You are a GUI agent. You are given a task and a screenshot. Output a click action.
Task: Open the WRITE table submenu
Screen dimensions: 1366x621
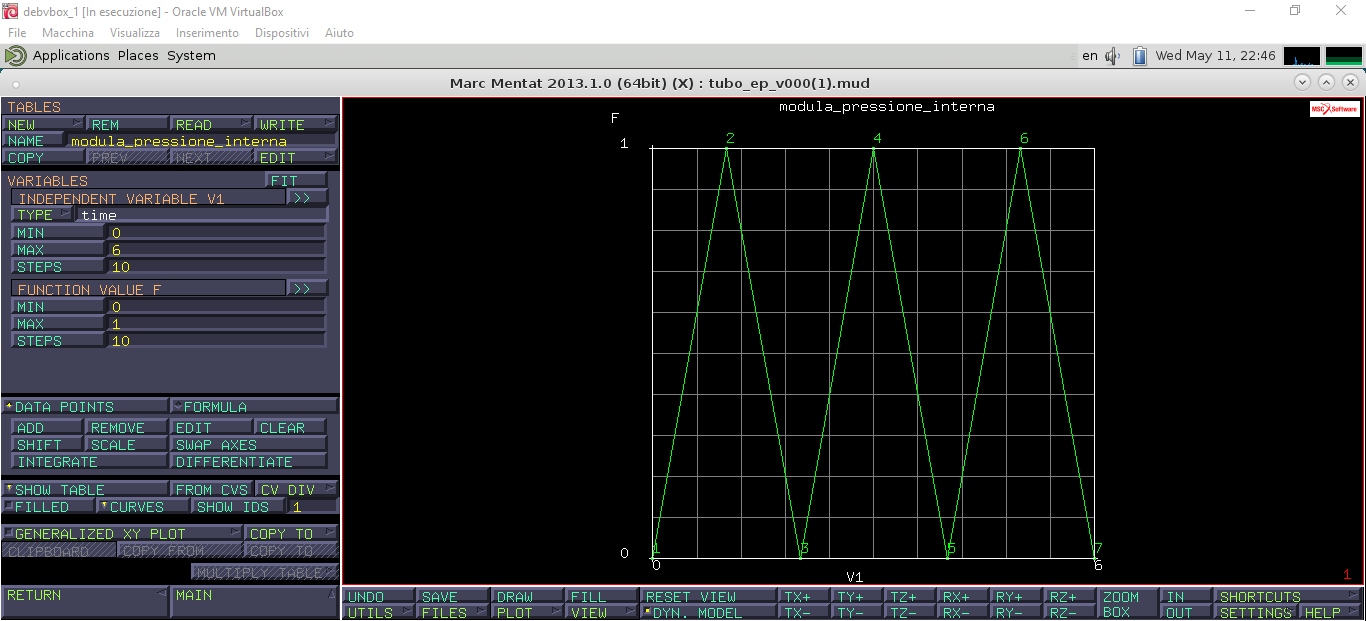(296, 125)
